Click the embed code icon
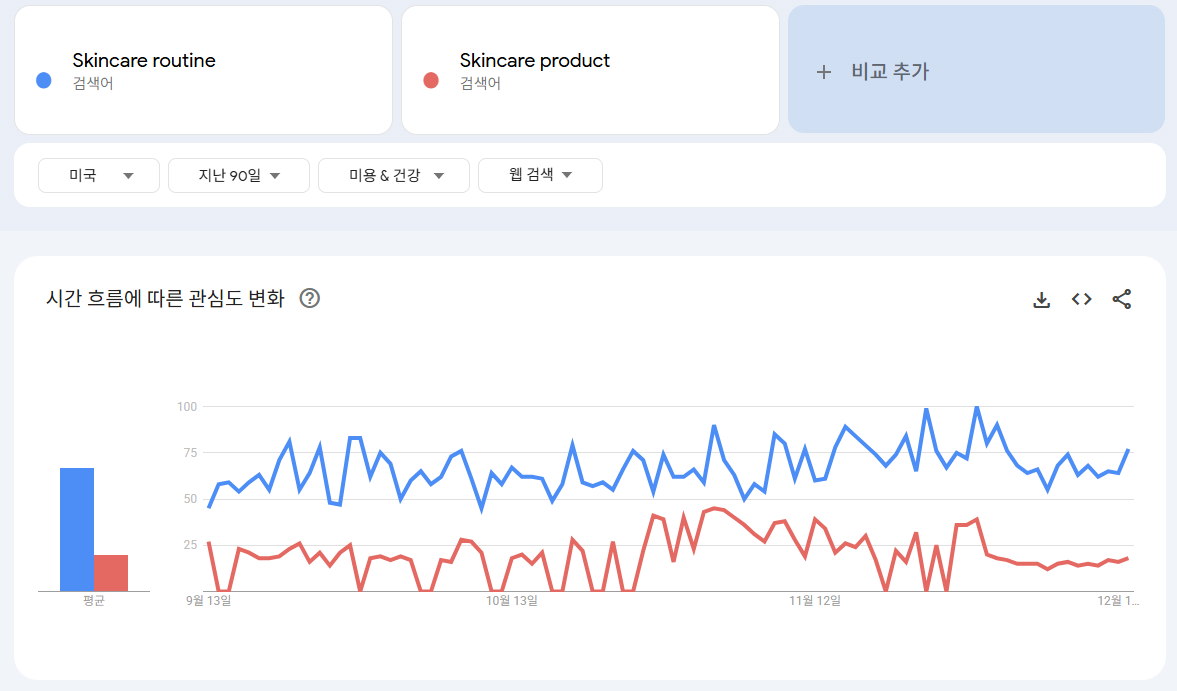The width and height of the screenshot is (1177, 691). pos(1081,299)
